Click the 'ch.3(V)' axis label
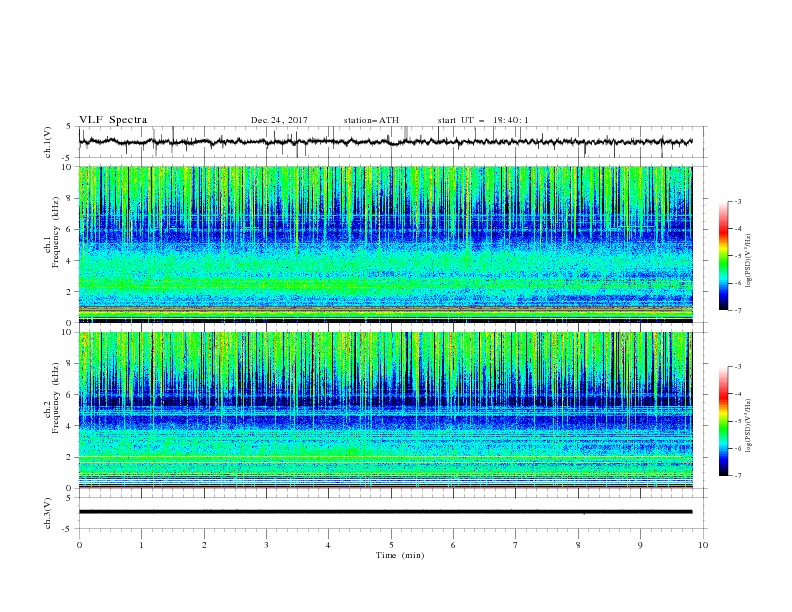The width and height of the screenshot is (792, 612). click(x=48, y=513)
